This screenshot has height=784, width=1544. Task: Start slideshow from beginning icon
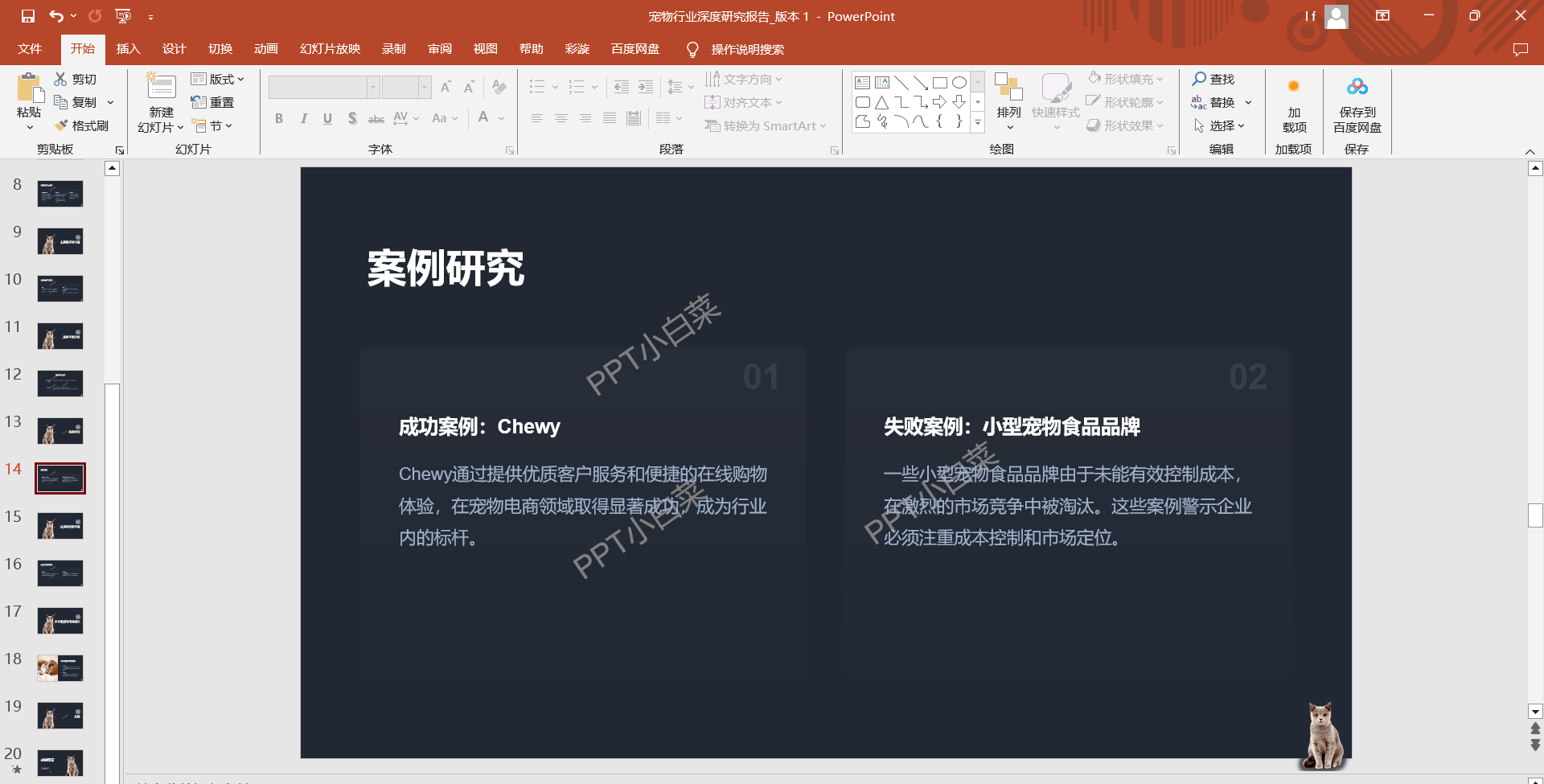123,16
